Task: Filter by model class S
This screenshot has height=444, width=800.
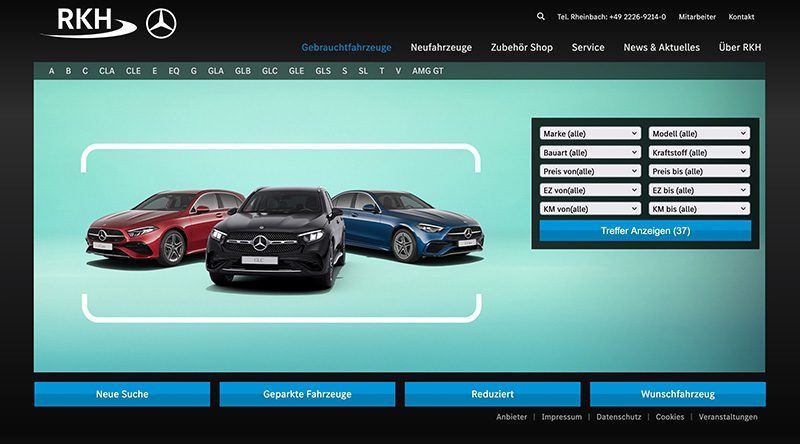Action: pos(345,71)
